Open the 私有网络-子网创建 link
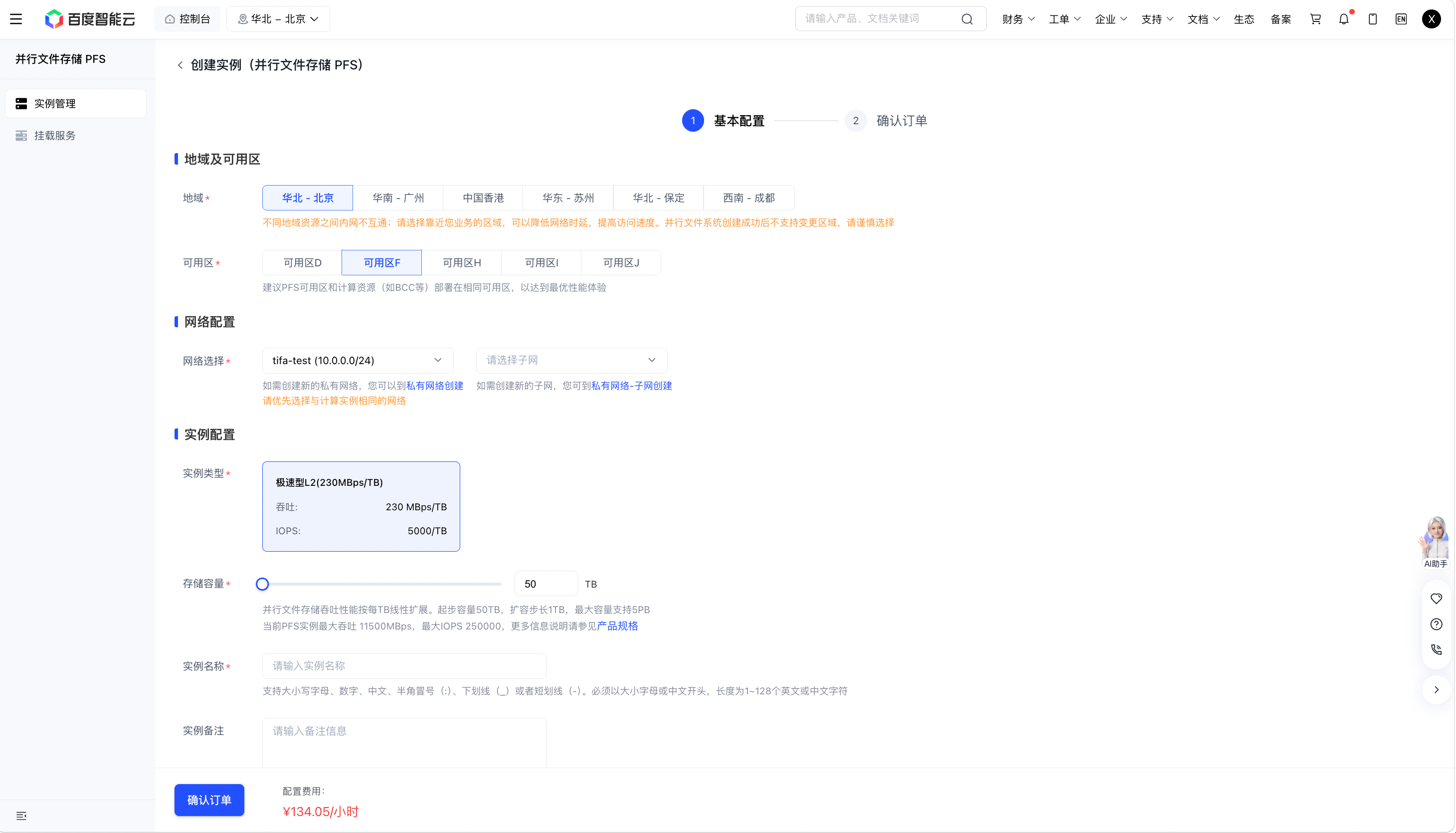Screen dimensions: 1456x833 coord(632,386)
